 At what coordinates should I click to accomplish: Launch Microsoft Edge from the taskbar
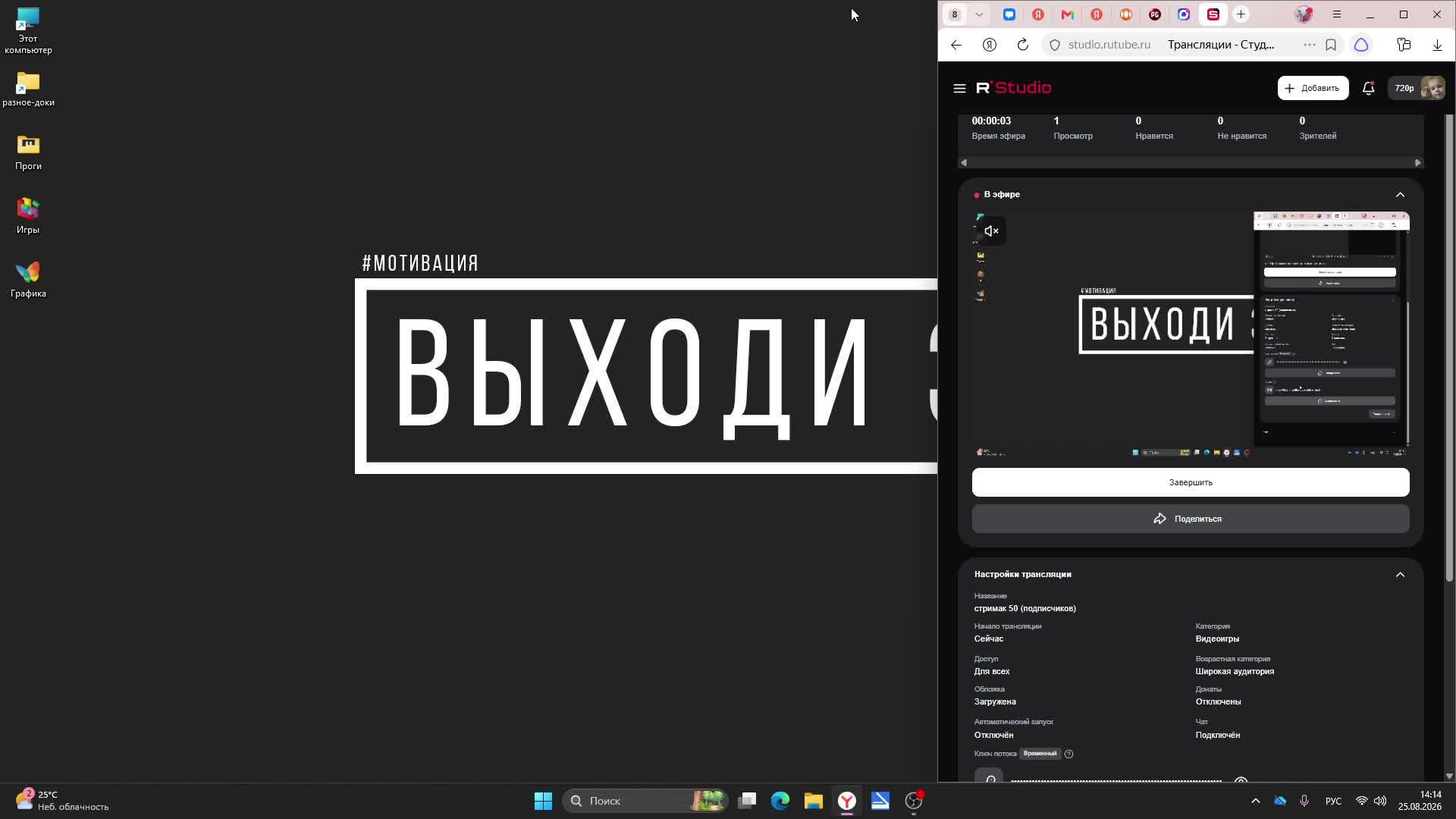click(x=780, y=801)
